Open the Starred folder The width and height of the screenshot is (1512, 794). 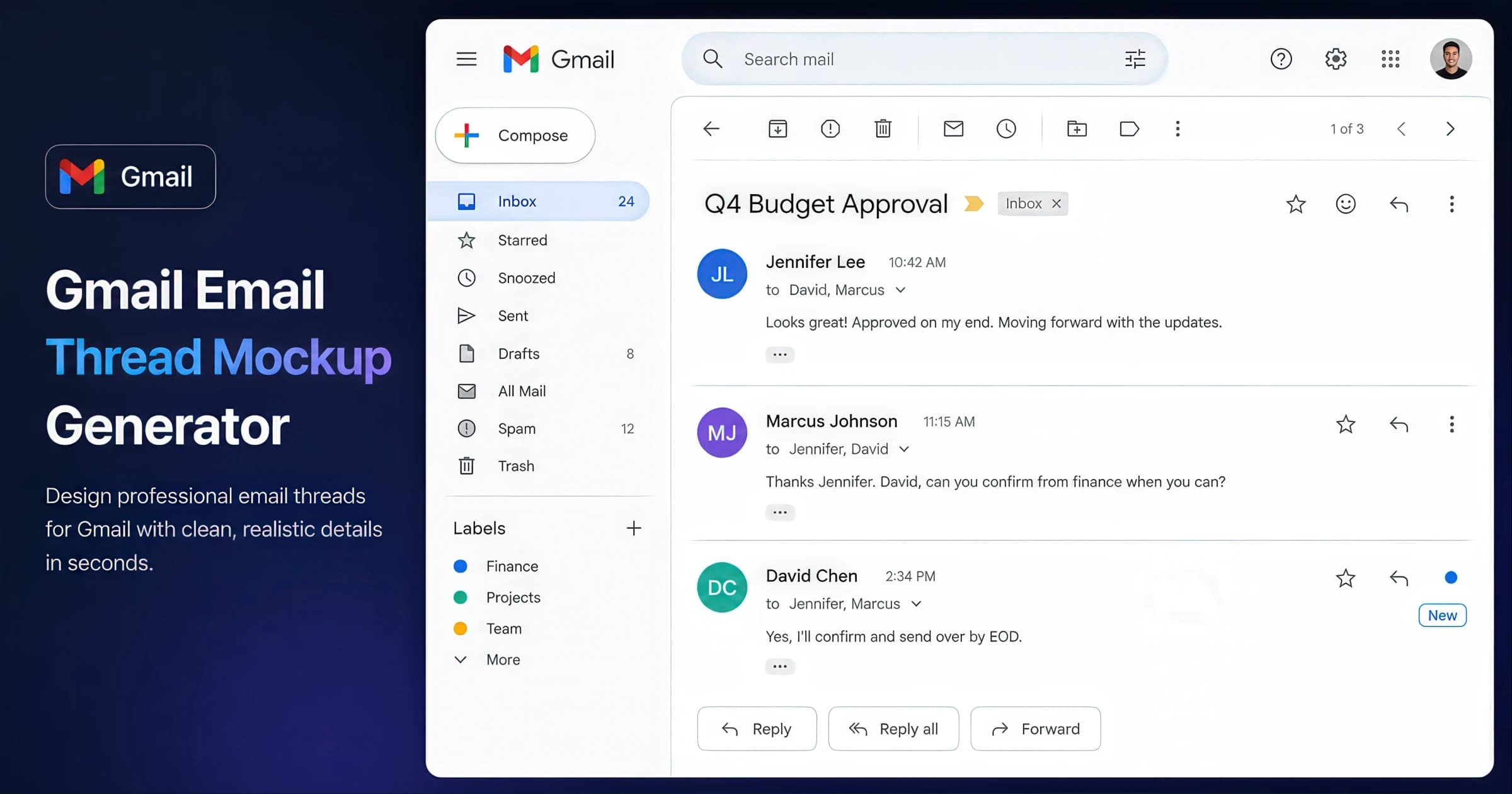tap(539, 240)
